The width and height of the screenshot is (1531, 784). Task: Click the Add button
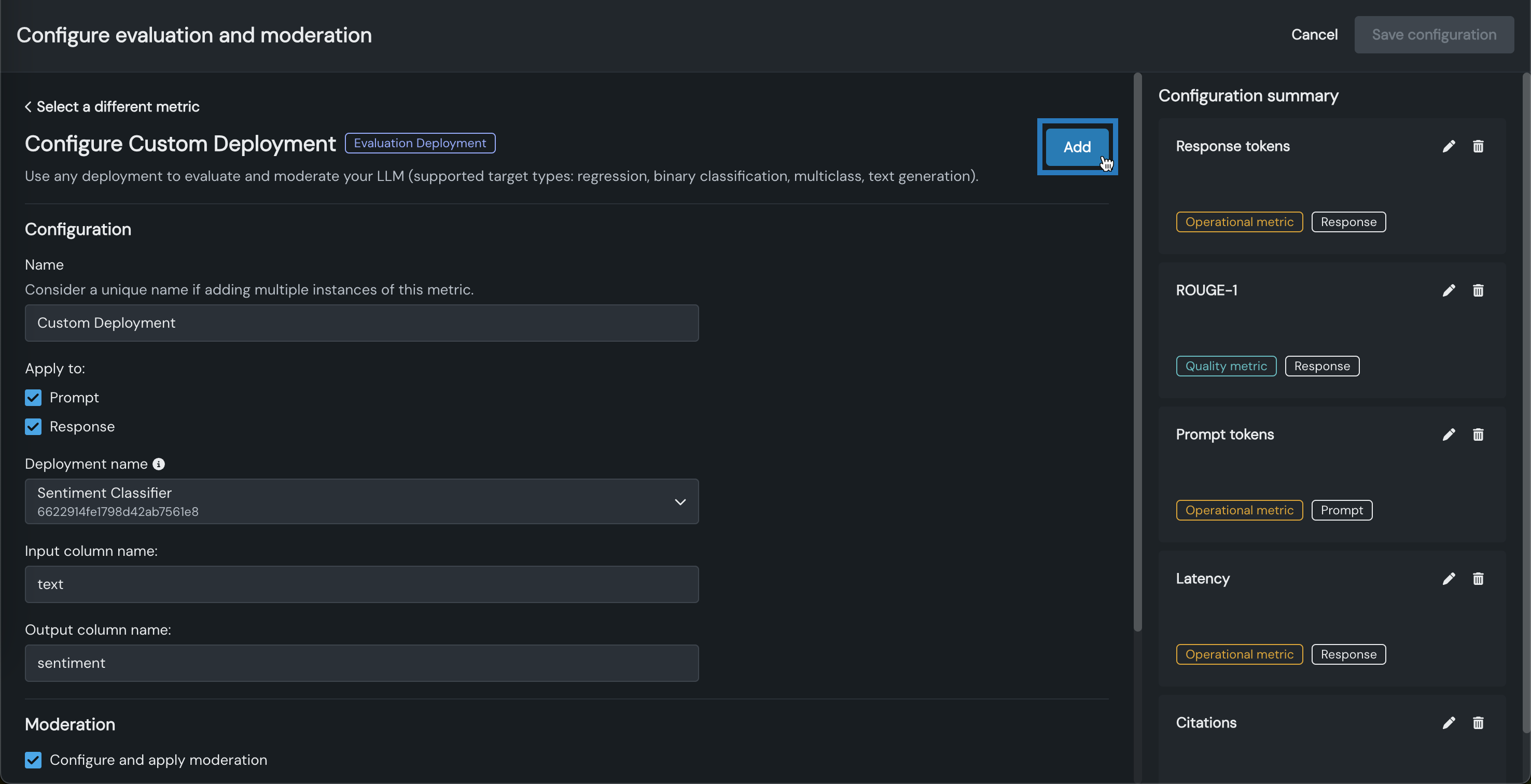(1076, 147)
